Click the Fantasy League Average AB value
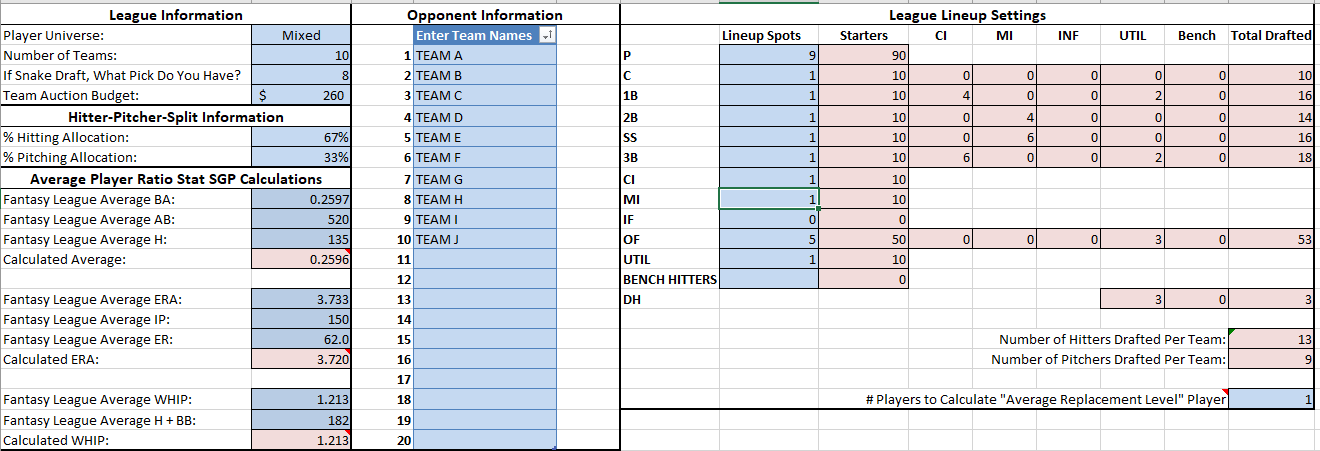This screenshot has height=451, width=1320. pyautogui.click(x=301, y=219)
